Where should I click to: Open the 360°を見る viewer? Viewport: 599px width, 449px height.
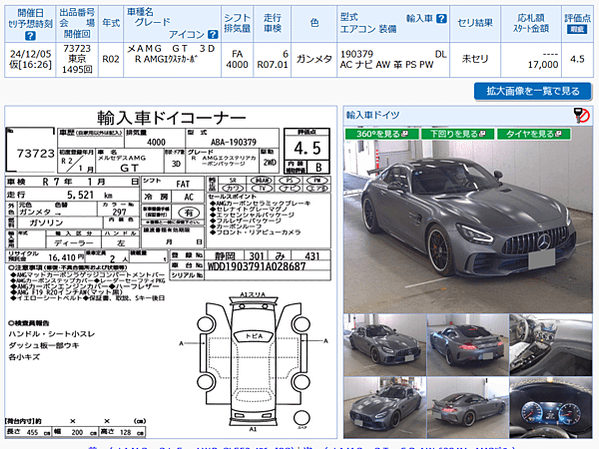click(x=382, y=134)
